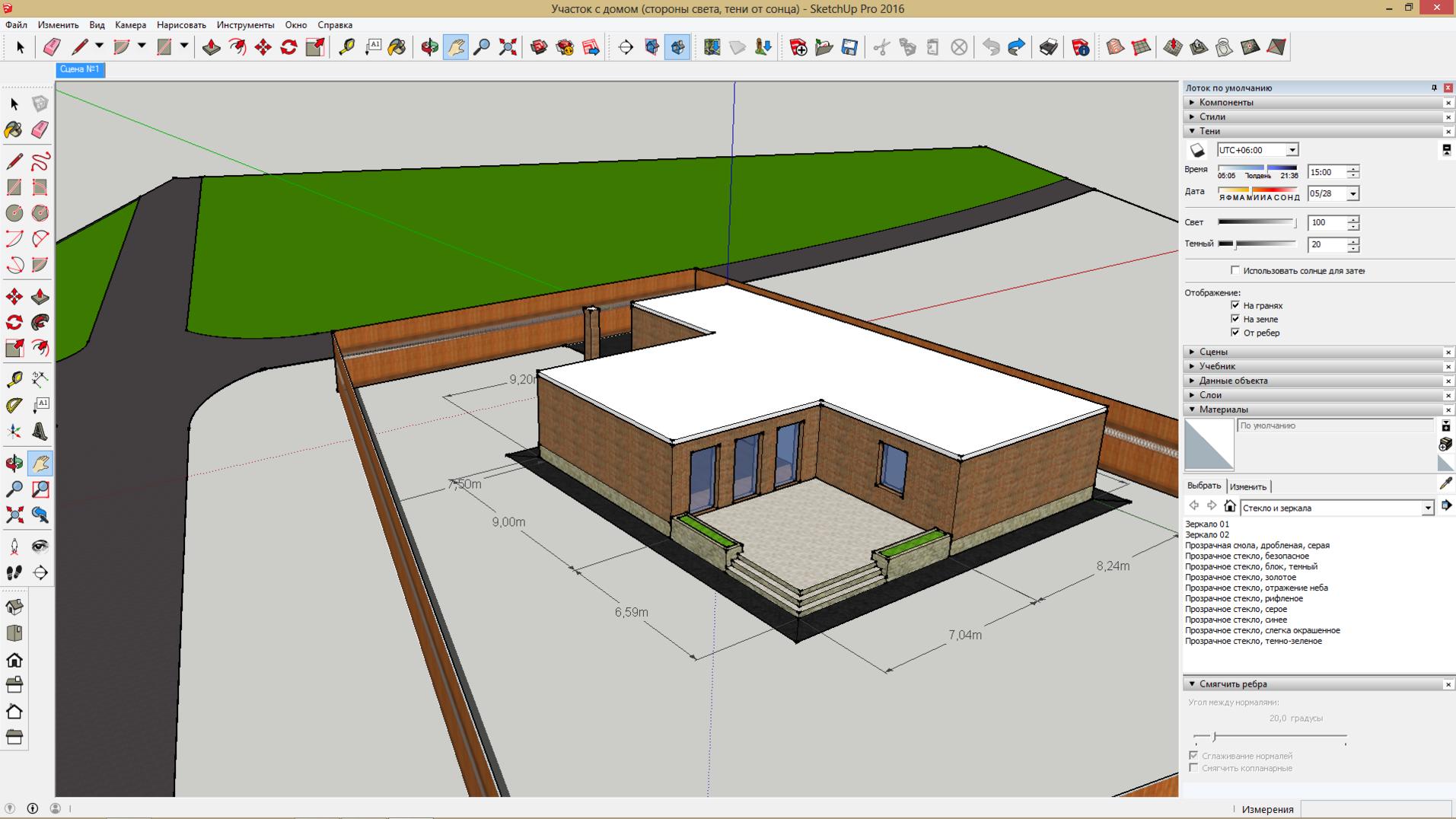Uncheck the 'На гранях' checkbox
Viewport: 1456px width, 819px height.
(x=1235, y=305)
